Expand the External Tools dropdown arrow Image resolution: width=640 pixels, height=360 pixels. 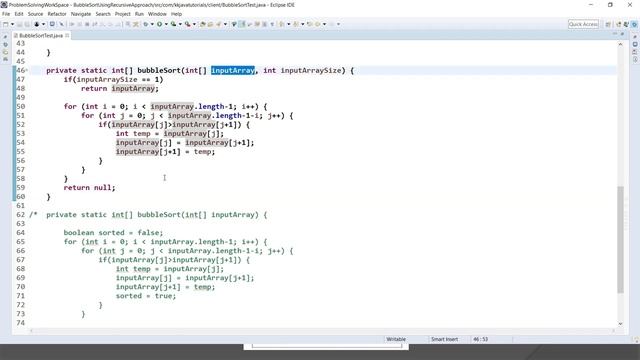point(194,24)
